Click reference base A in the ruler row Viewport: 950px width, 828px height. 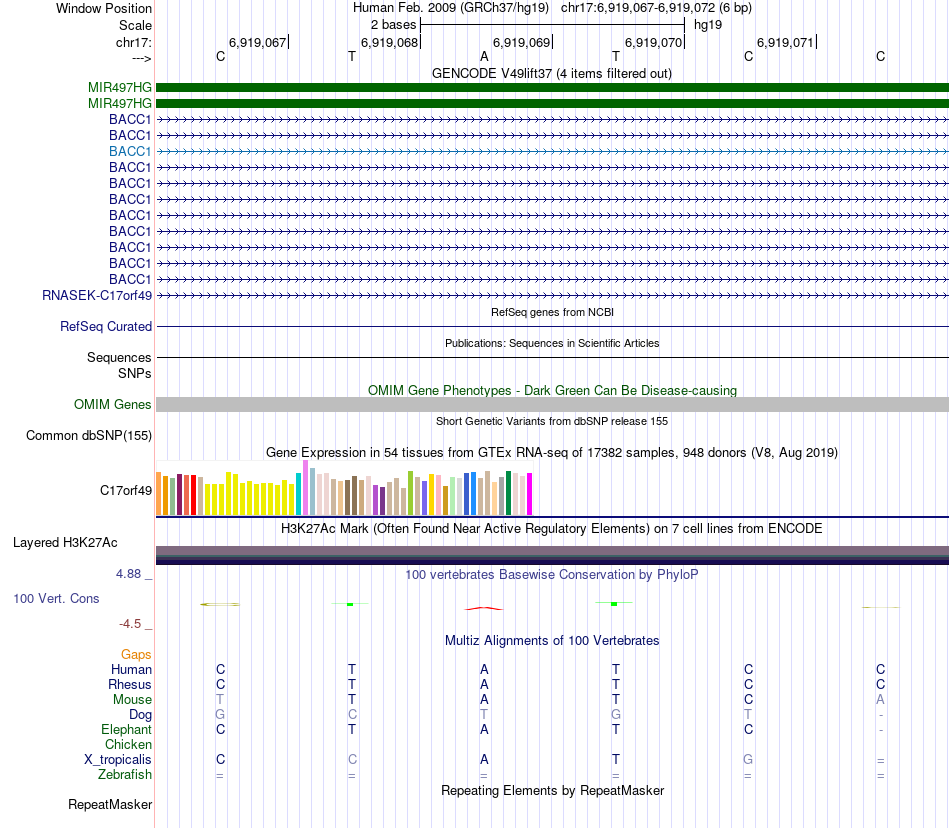tap(484, 57)
